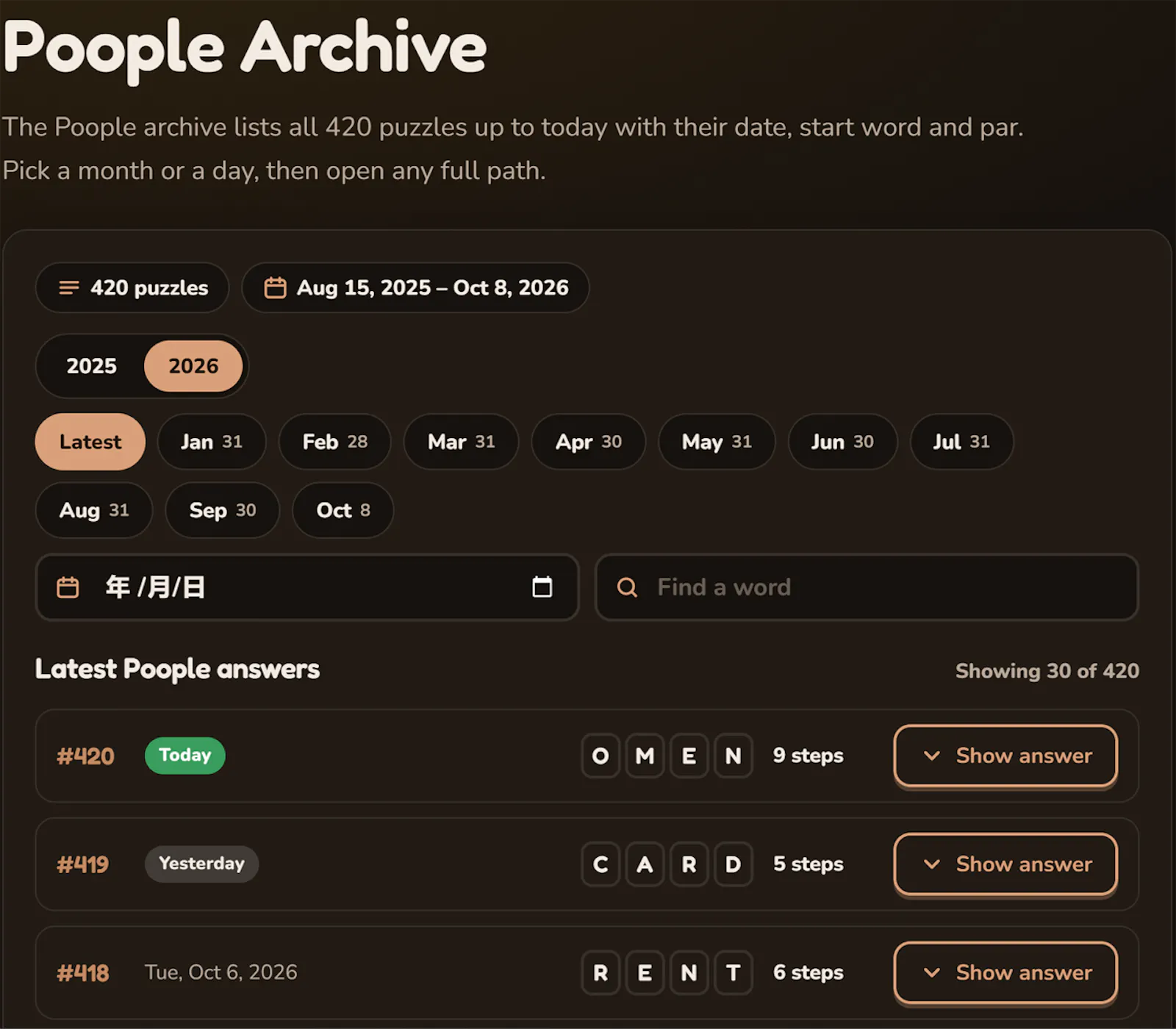
Task: Click the #420 puzzle number
Action: (85, 756)
